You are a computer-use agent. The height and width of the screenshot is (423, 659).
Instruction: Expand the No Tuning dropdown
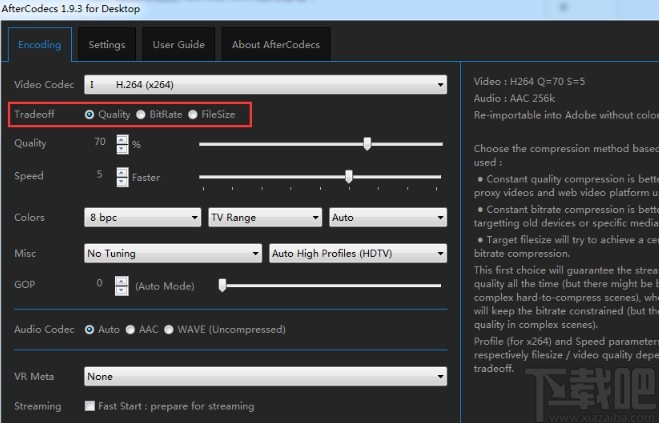tap(173, 254)
